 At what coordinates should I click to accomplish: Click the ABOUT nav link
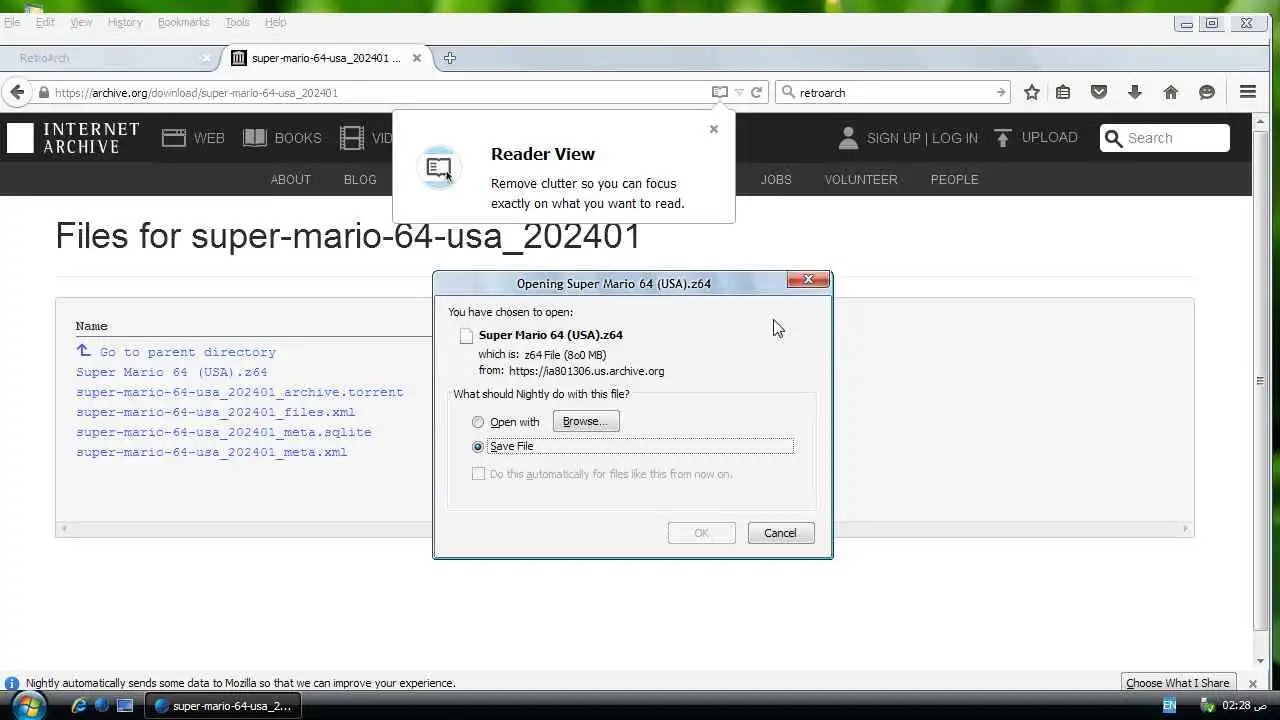tap(291, 180)
